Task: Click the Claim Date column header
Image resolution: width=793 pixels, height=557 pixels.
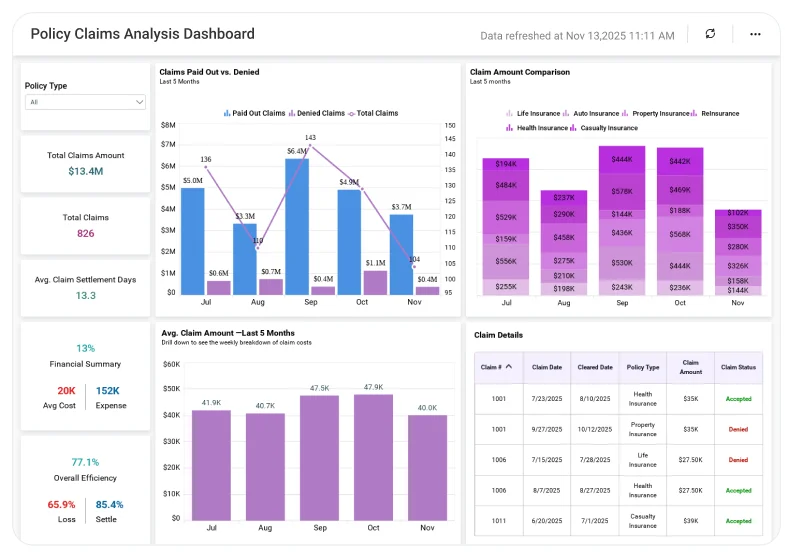Action: pos(547,367)
